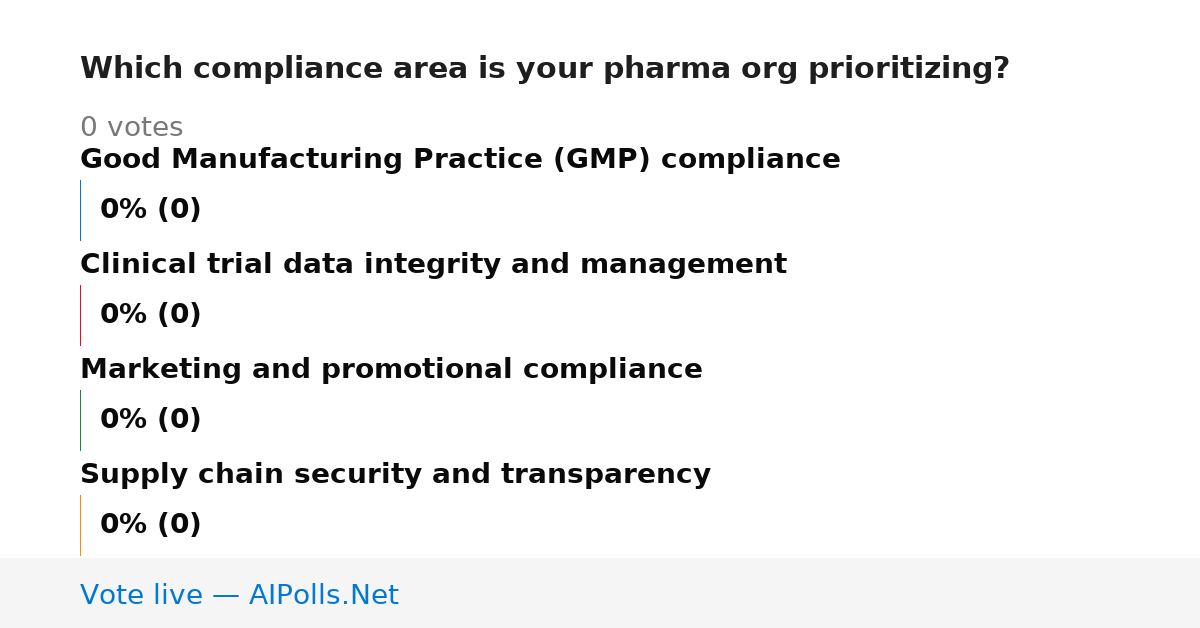This screenshot has height=628, width=1200.
Task: Click the orange result bar for Supply chain
Action: pos(80,525)
